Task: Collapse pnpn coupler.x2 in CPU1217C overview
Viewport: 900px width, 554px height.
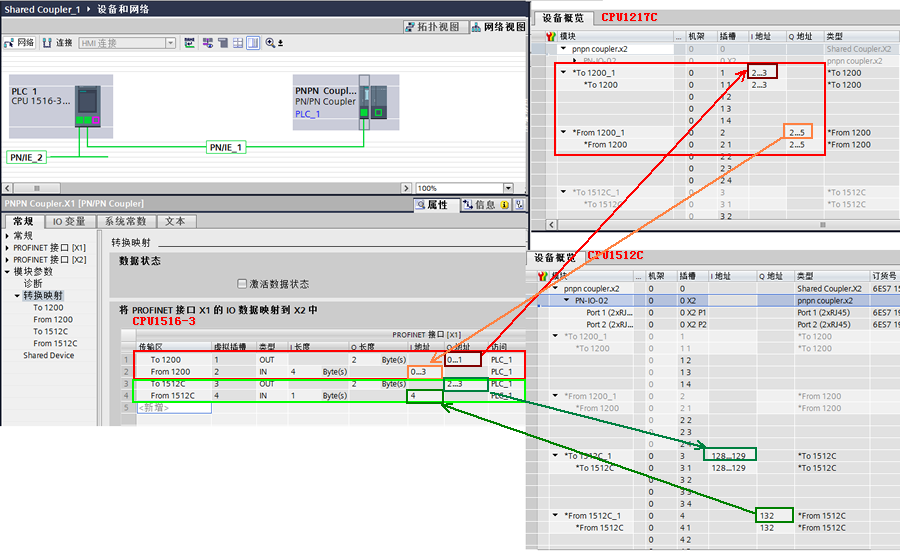Action: [x=564, y=49]
